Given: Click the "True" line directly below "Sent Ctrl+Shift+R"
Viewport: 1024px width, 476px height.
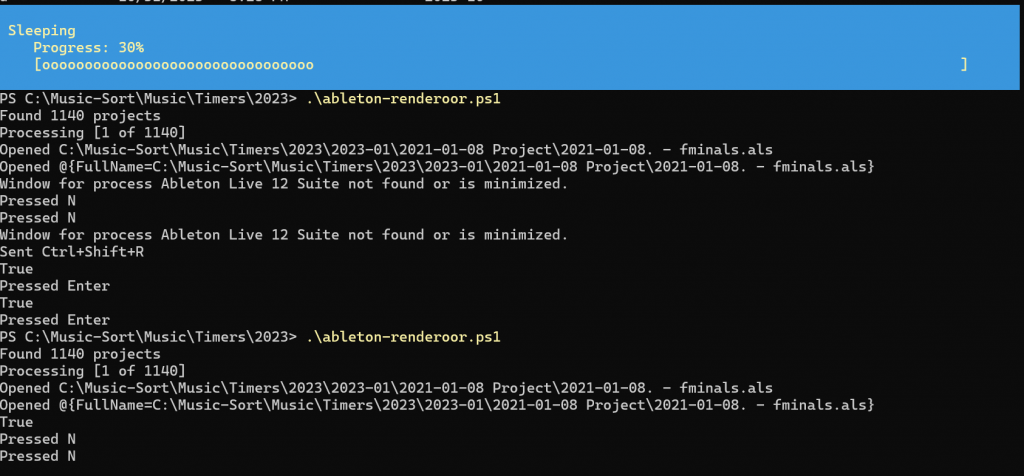Looking at the screenshot, I should 17,269.
